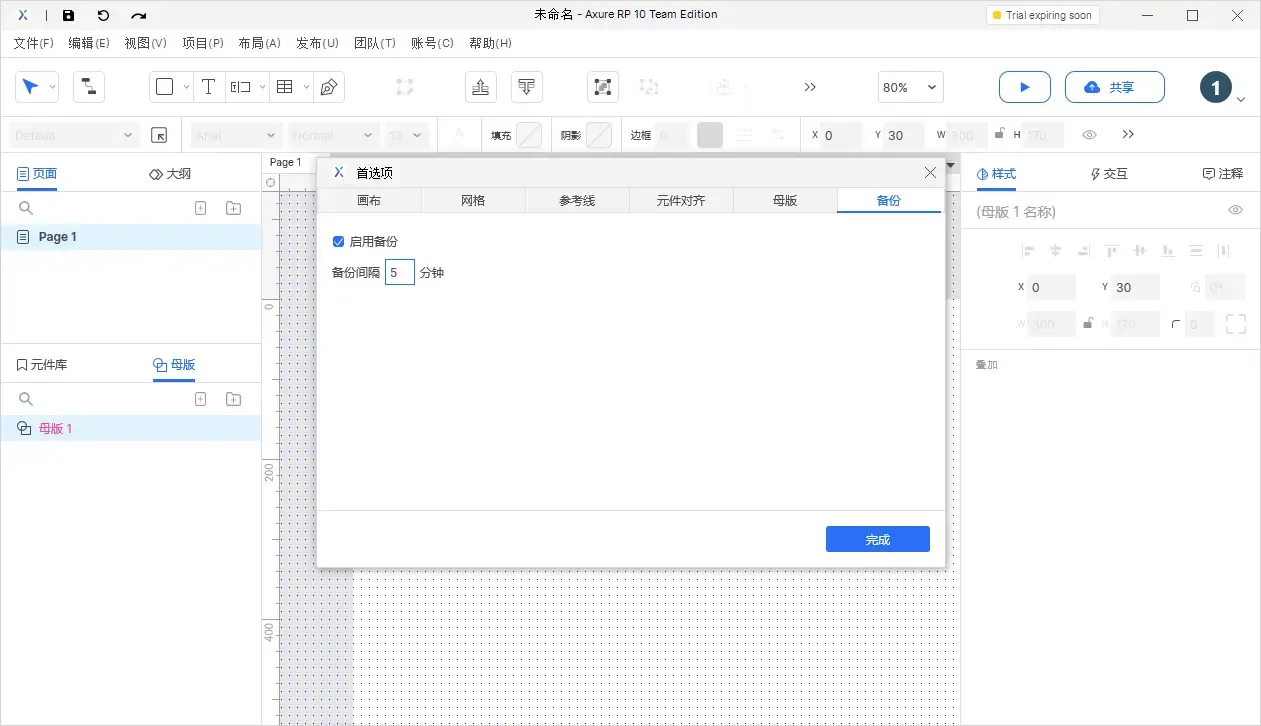Click the Save icon in title bar
1261x726 pixels.
click(x=68, y=16)
